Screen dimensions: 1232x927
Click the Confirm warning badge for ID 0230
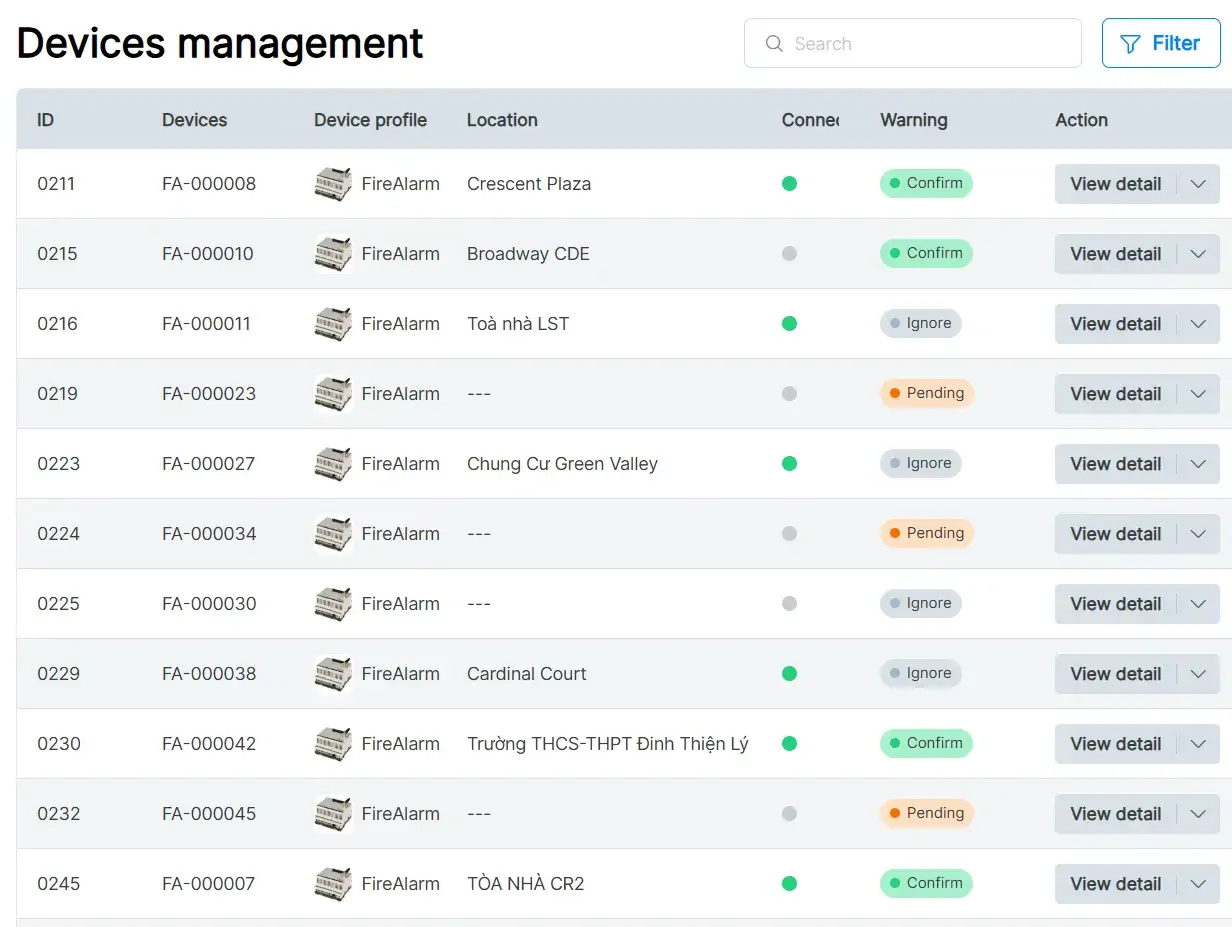(926, 743)
